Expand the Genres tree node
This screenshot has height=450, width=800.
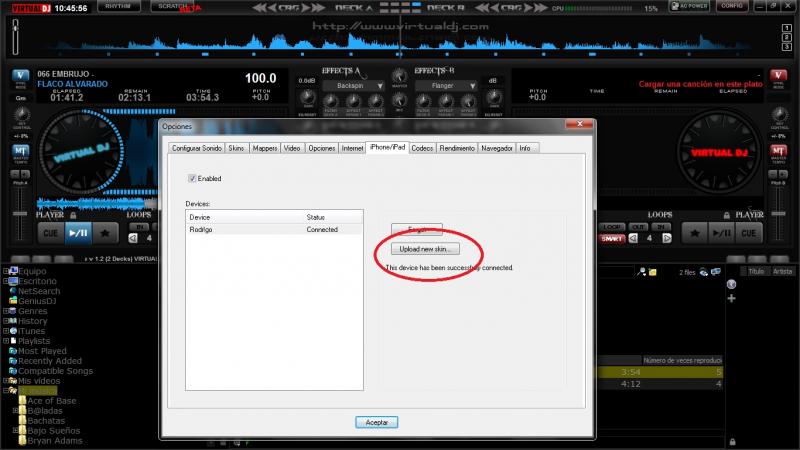[x=6, y=311]
